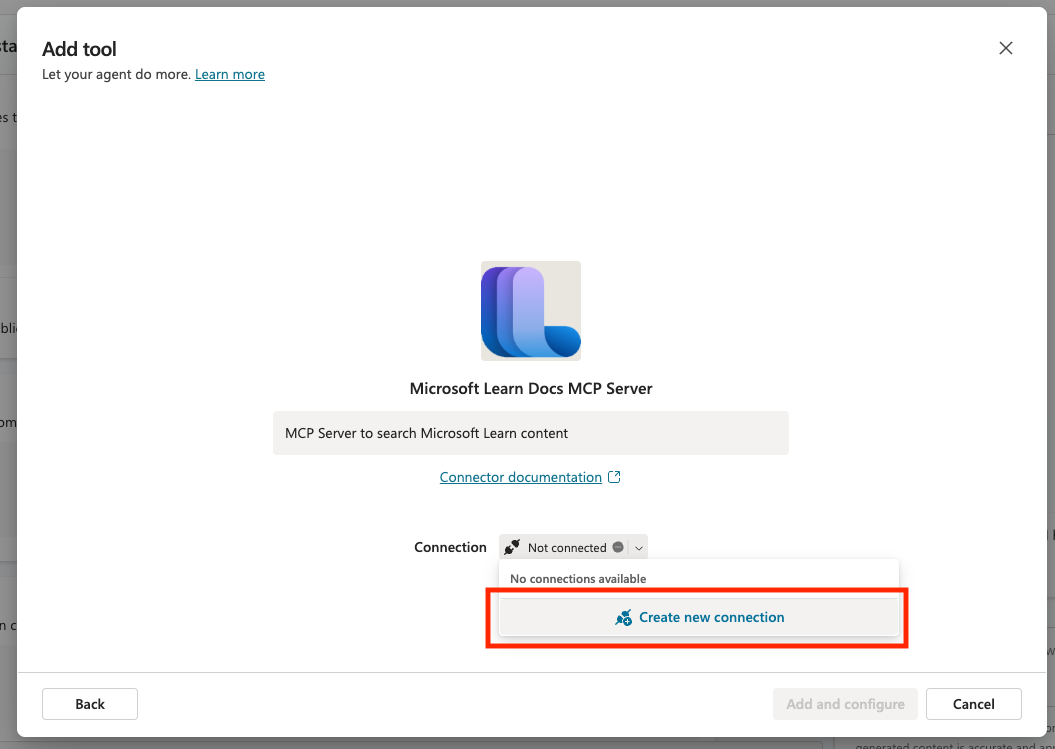1055x749 pixels.
Task: Click the Microsoft Learn Docs MCP Server title
Action: pos(531,388)
